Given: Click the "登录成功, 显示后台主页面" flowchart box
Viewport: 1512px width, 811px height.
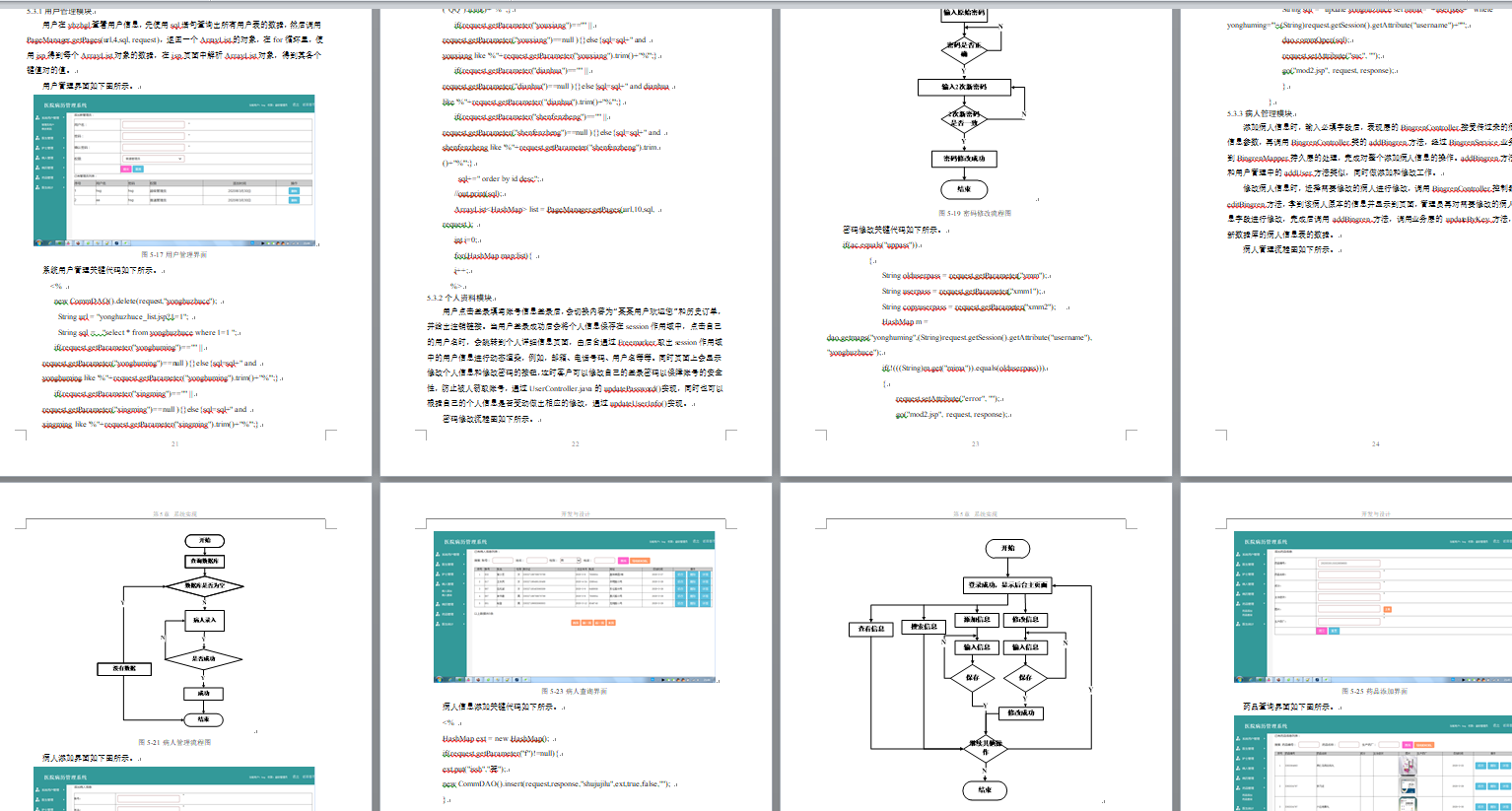Looking at the screenshot, I should tap(1008, 584).
